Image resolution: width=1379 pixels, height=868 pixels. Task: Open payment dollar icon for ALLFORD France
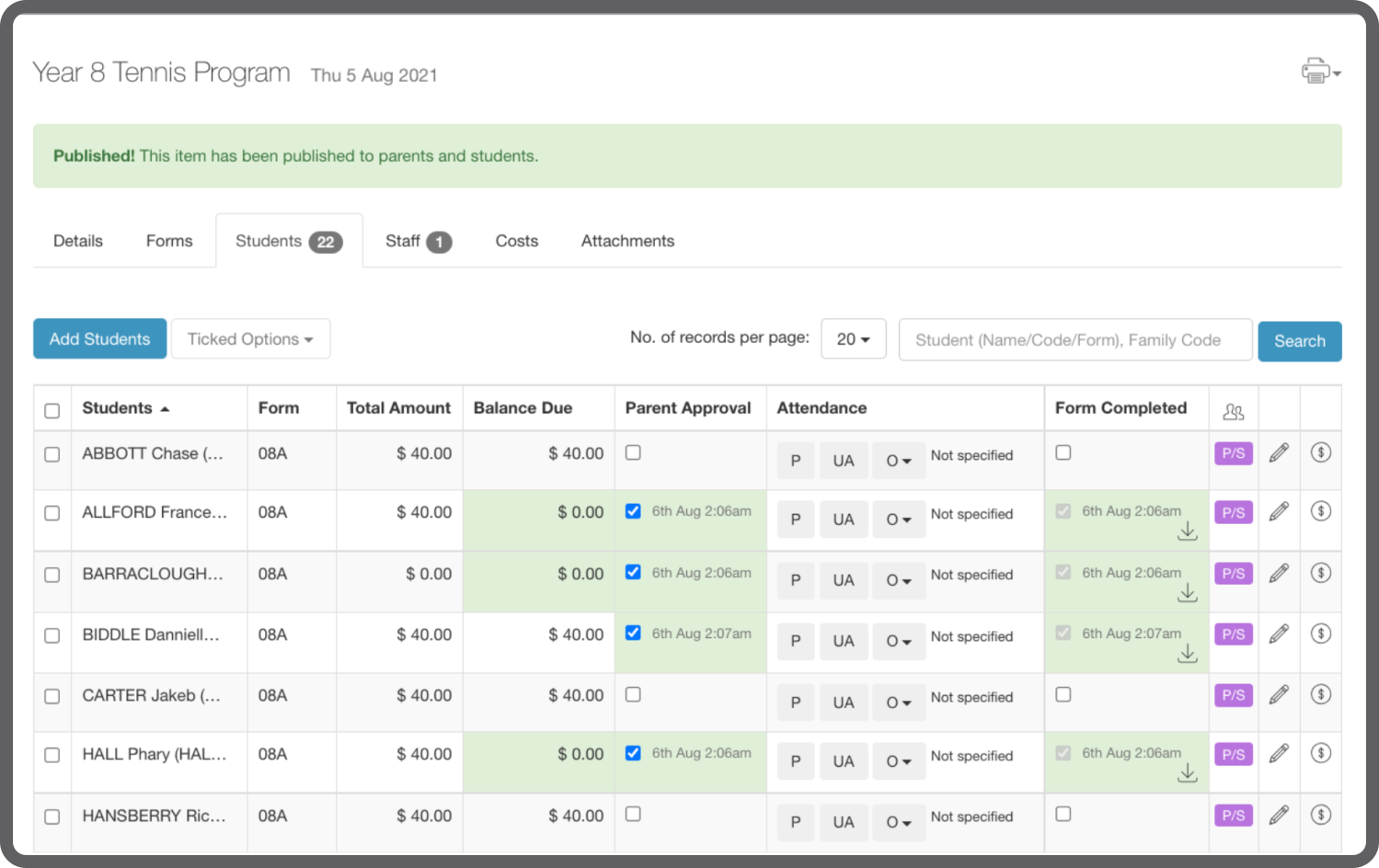point(1321,511)
